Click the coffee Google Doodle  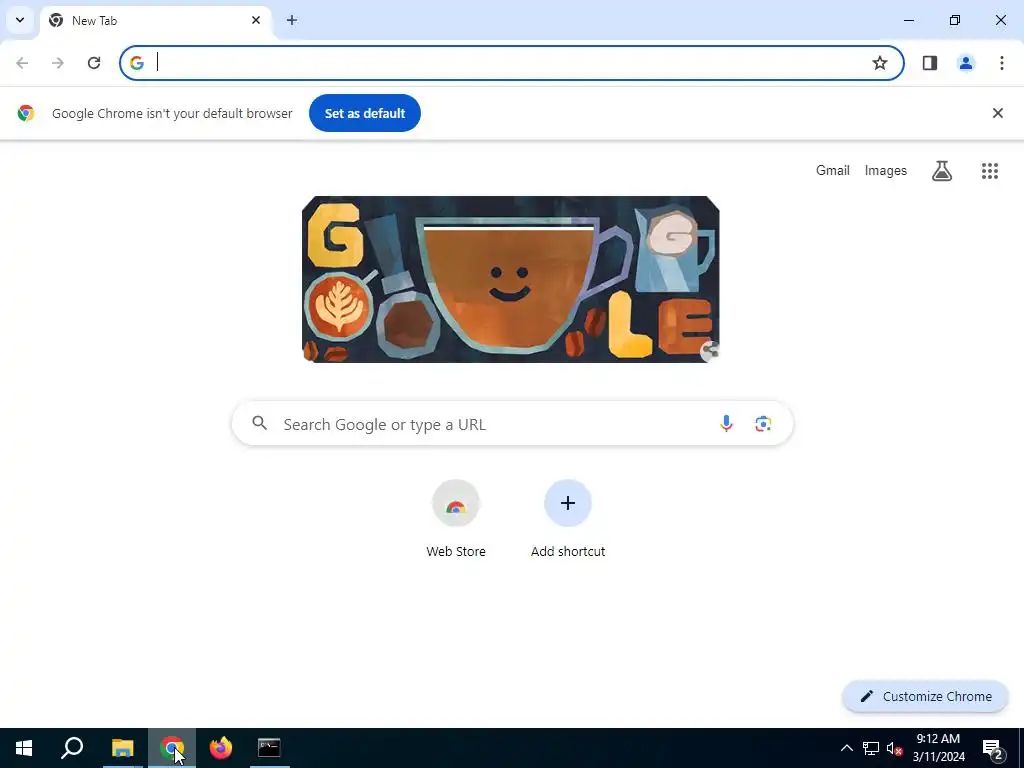[511, 279]
